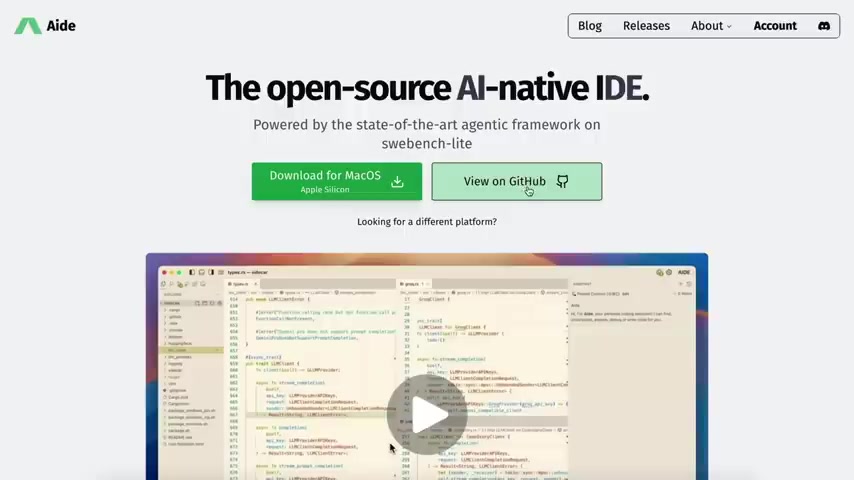Click 'Looking for a different platform?' link

point(426,222)
